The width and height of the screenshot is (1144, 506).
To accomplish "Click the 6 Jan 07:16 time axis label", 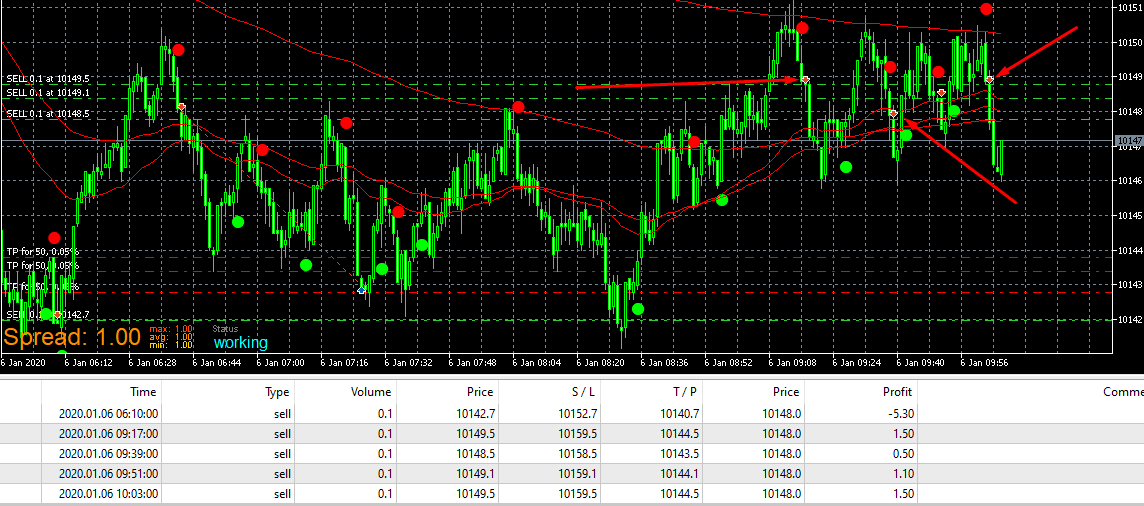I will [x=345, y=362].
